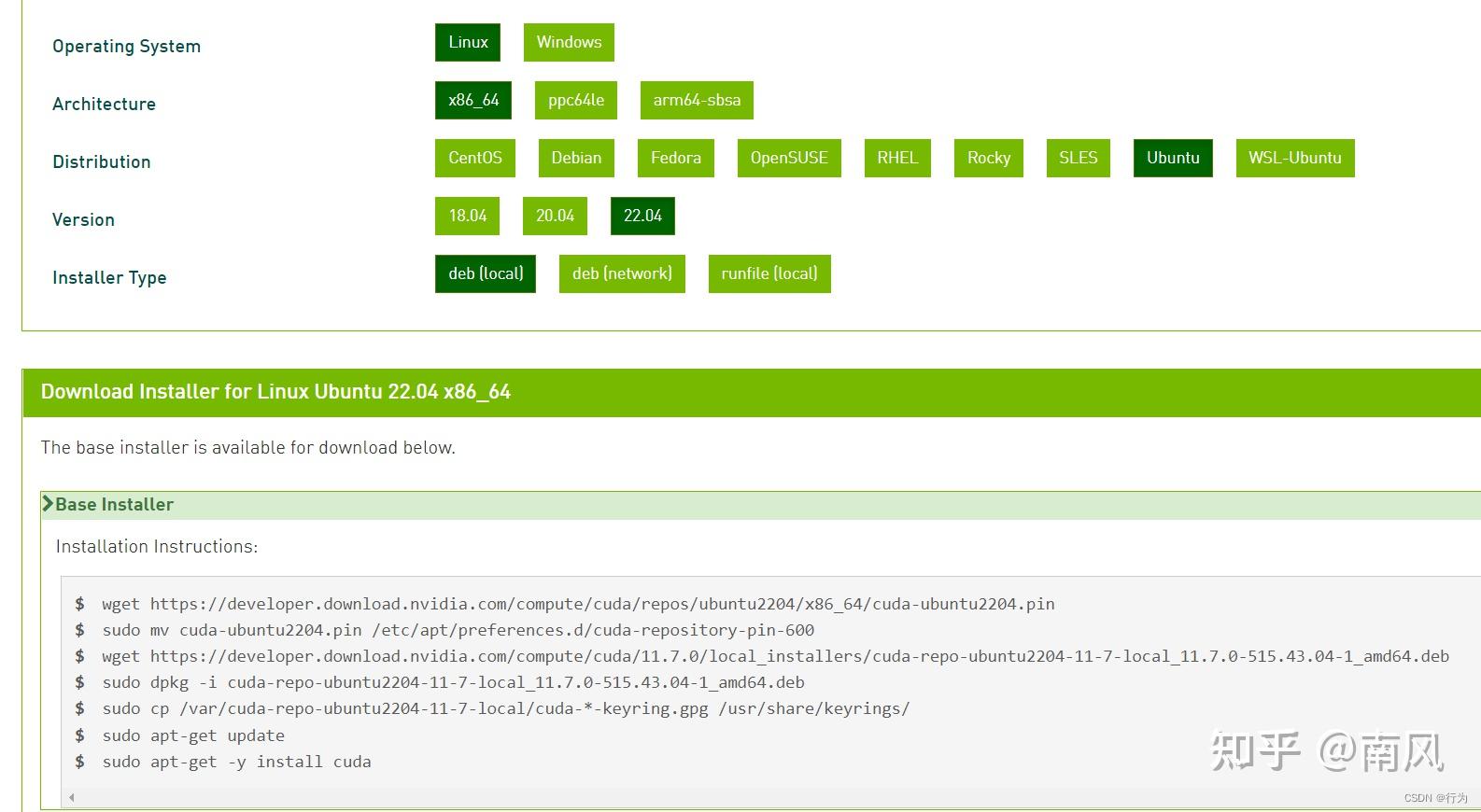Click the wget cuda-ubuntu2204.pin command line
This screenshot has width=1481, height=812.
[578, 604]
